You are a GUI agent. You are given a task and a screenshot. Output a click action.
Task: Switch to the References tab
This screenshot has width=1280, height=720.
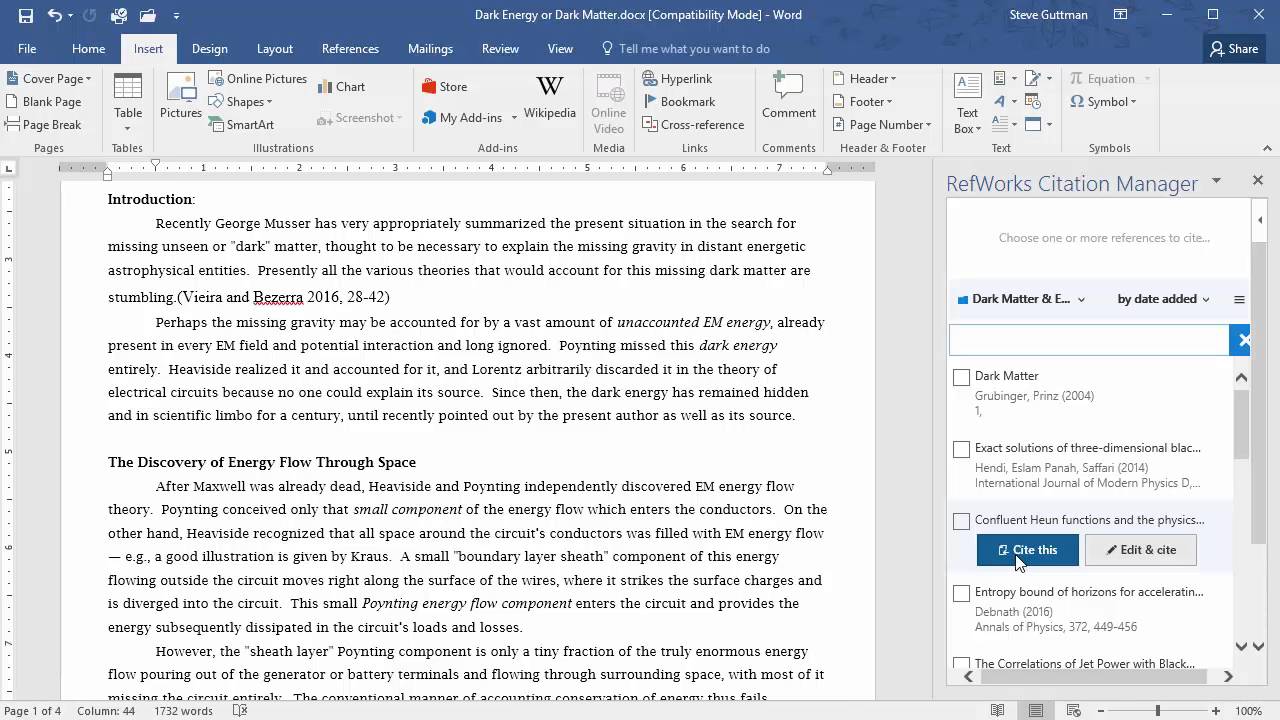pos(350,48)
